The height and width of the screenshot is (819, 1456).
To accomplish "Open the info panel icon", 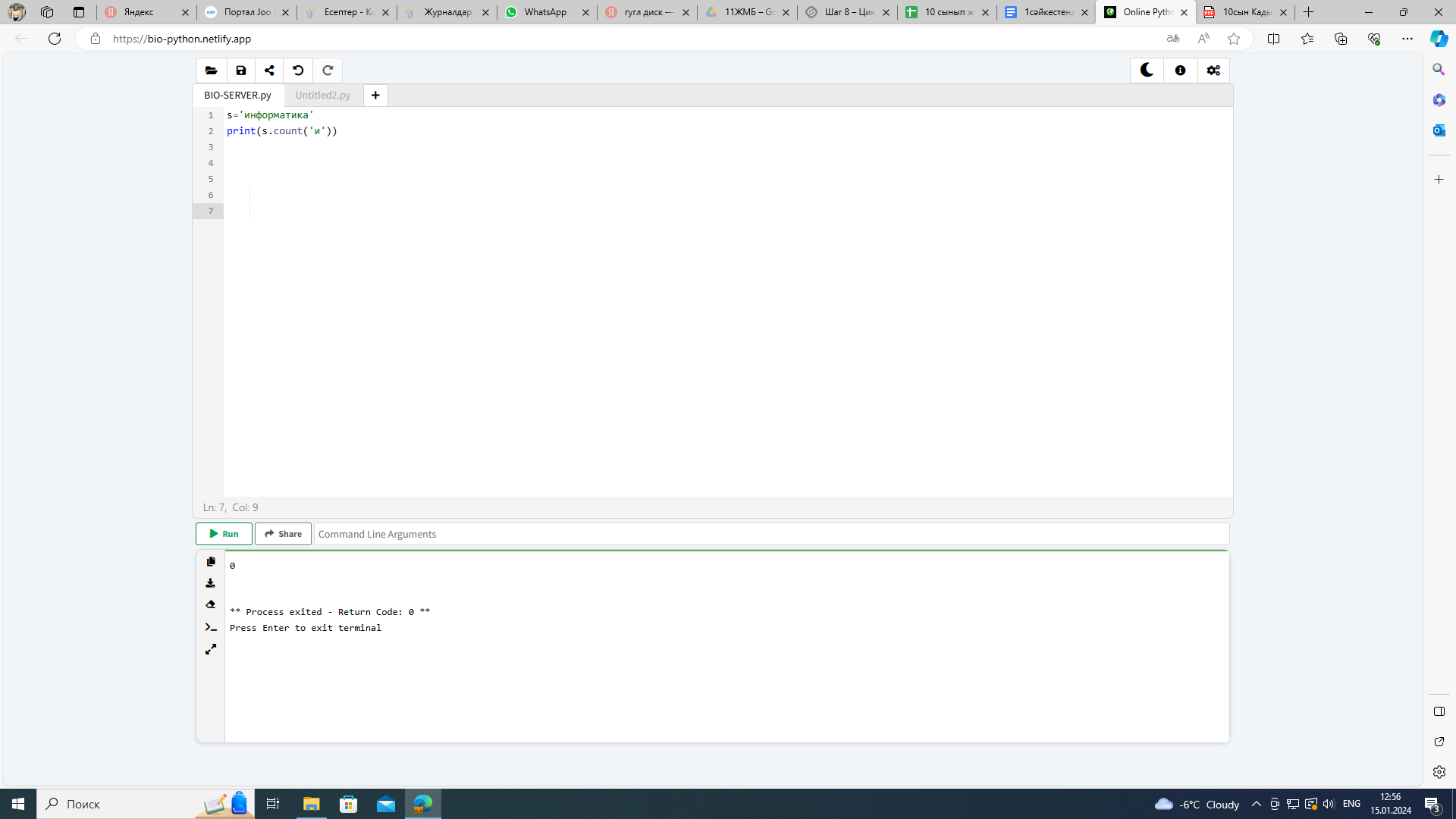I will point(1180,71).
